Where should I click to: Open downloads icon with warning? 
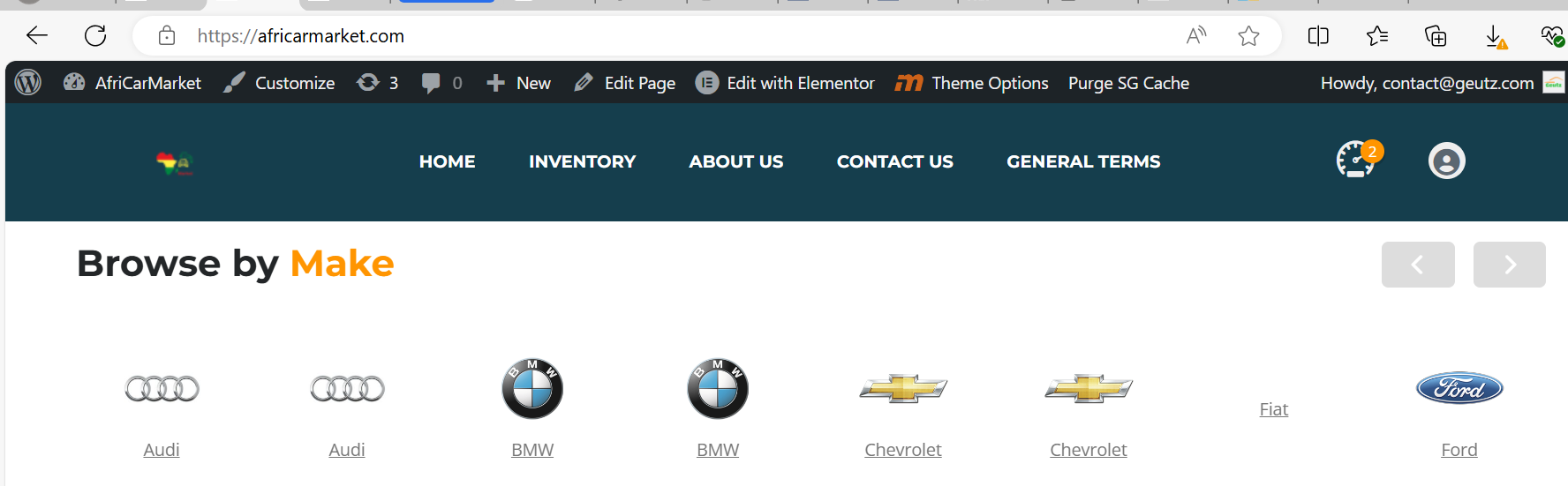(1495, 36)
